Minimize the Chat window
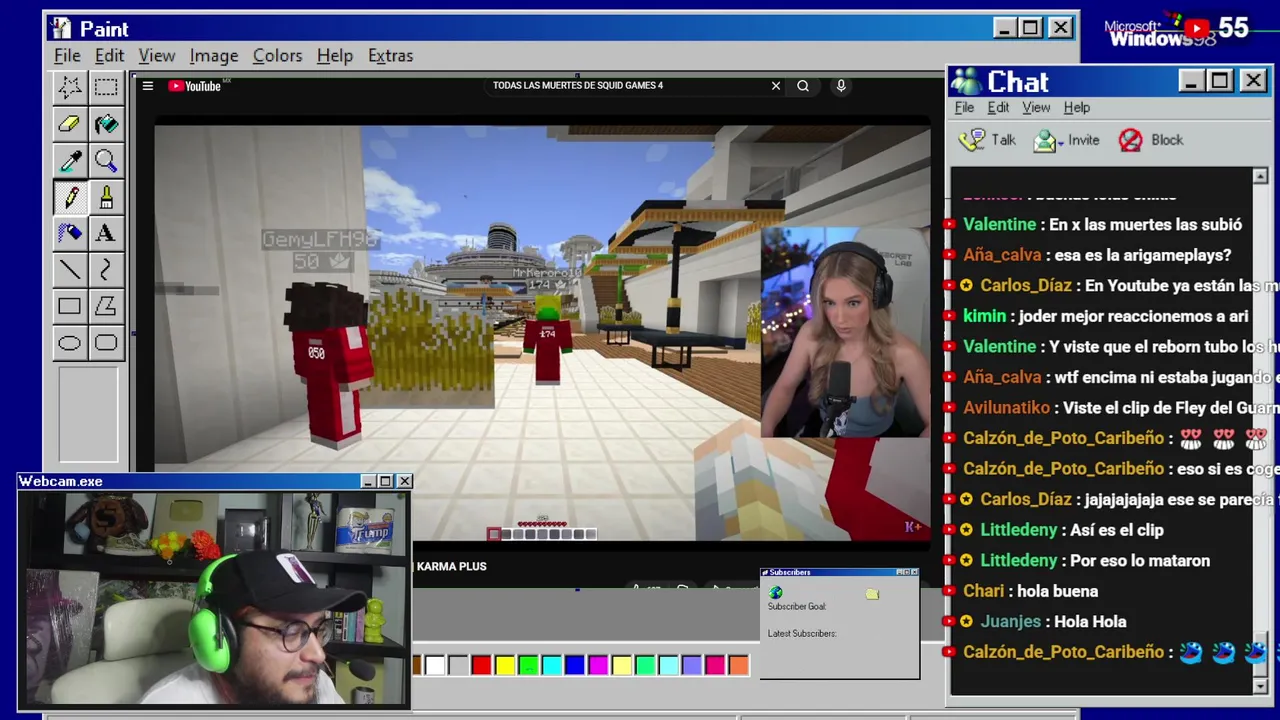 pos(1190,81)
